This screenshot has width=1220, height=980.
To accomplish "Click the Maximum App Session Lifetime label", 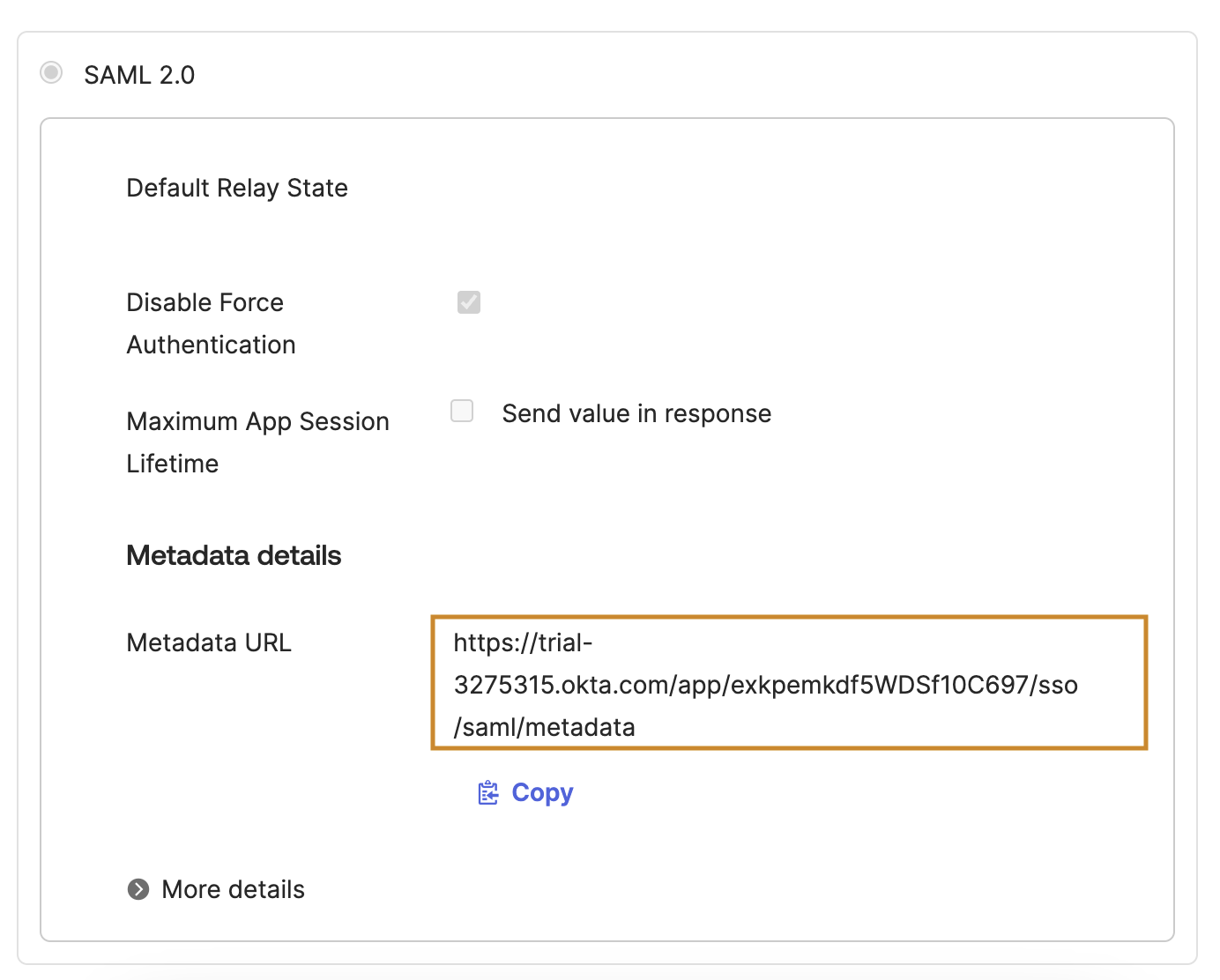I will click(257, 442).
